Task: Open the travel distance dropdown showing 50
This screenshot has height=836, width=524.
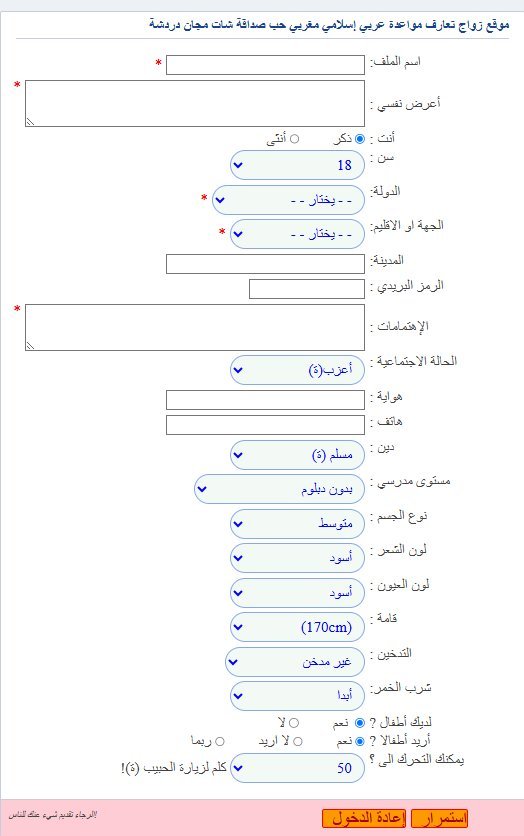Action: 297,768
